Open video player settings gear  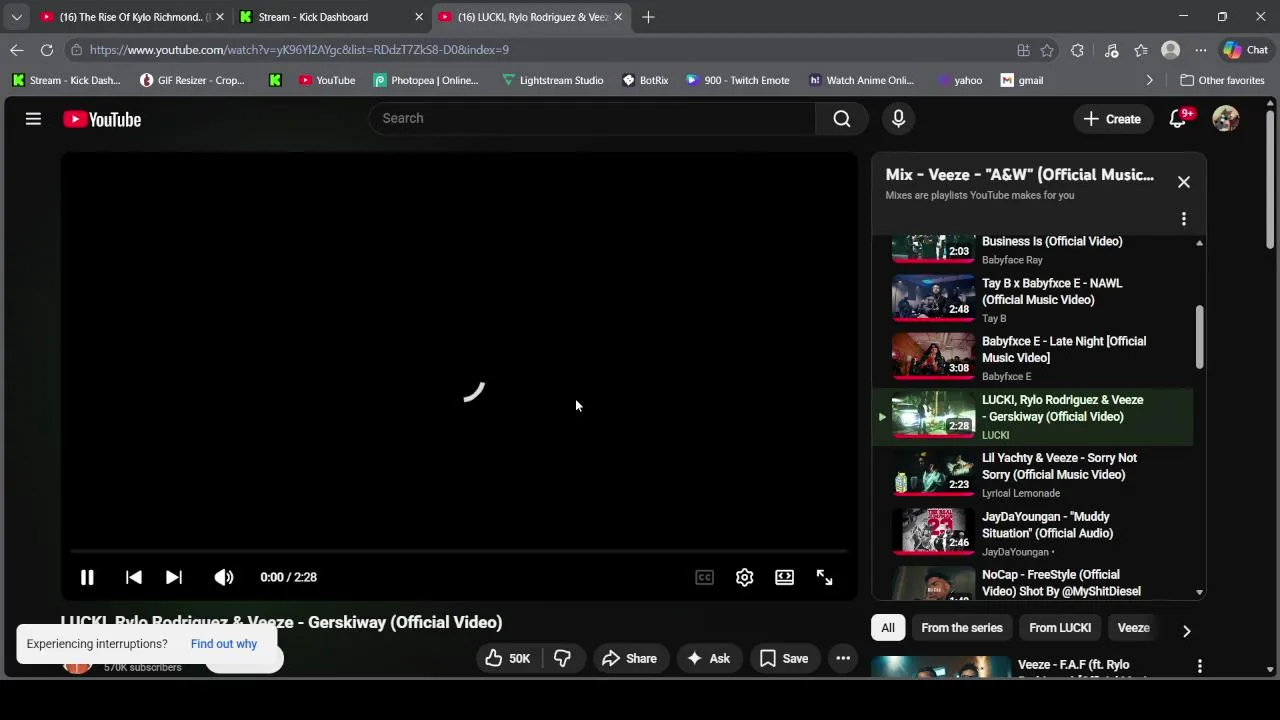click(744, 577)
